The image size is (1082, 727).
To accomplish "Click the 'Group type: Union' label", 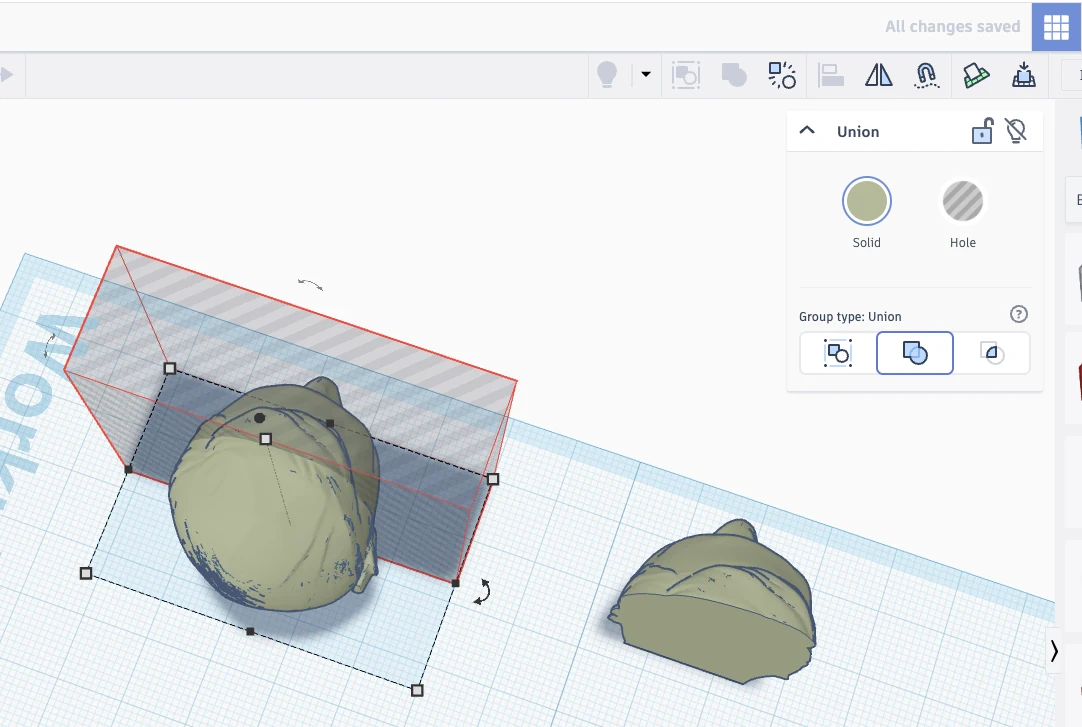I will click(x=850, y=317).
